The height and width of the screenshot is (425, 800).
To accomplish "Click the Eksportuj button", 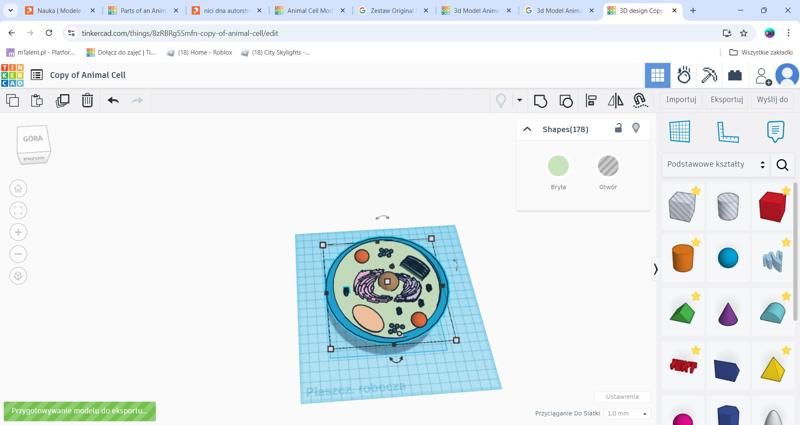I will point(727,99).
